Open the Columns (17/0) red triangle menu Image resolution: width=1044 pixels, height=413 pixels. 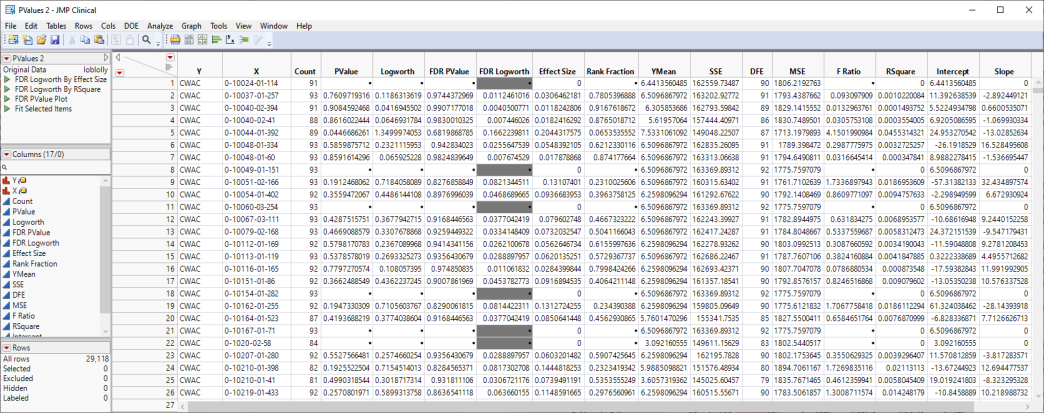click(7, 155)
